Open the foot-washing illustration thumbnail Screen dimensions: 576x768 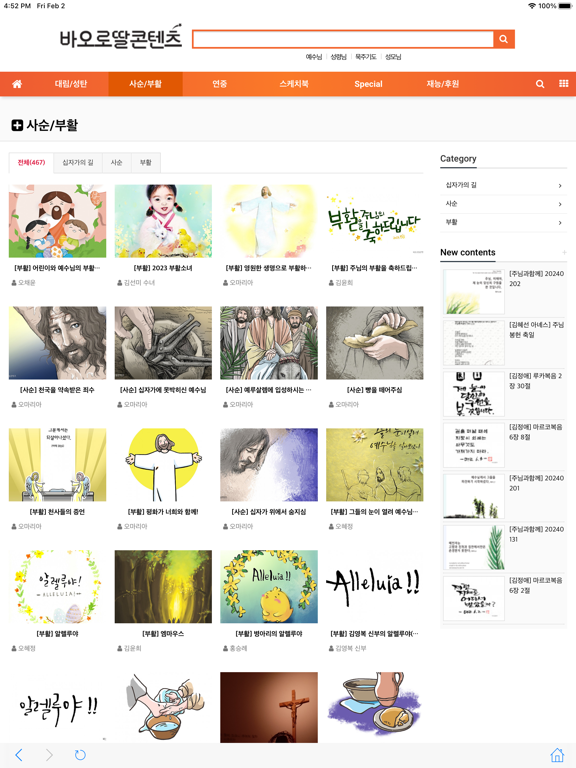pos(163,707)
